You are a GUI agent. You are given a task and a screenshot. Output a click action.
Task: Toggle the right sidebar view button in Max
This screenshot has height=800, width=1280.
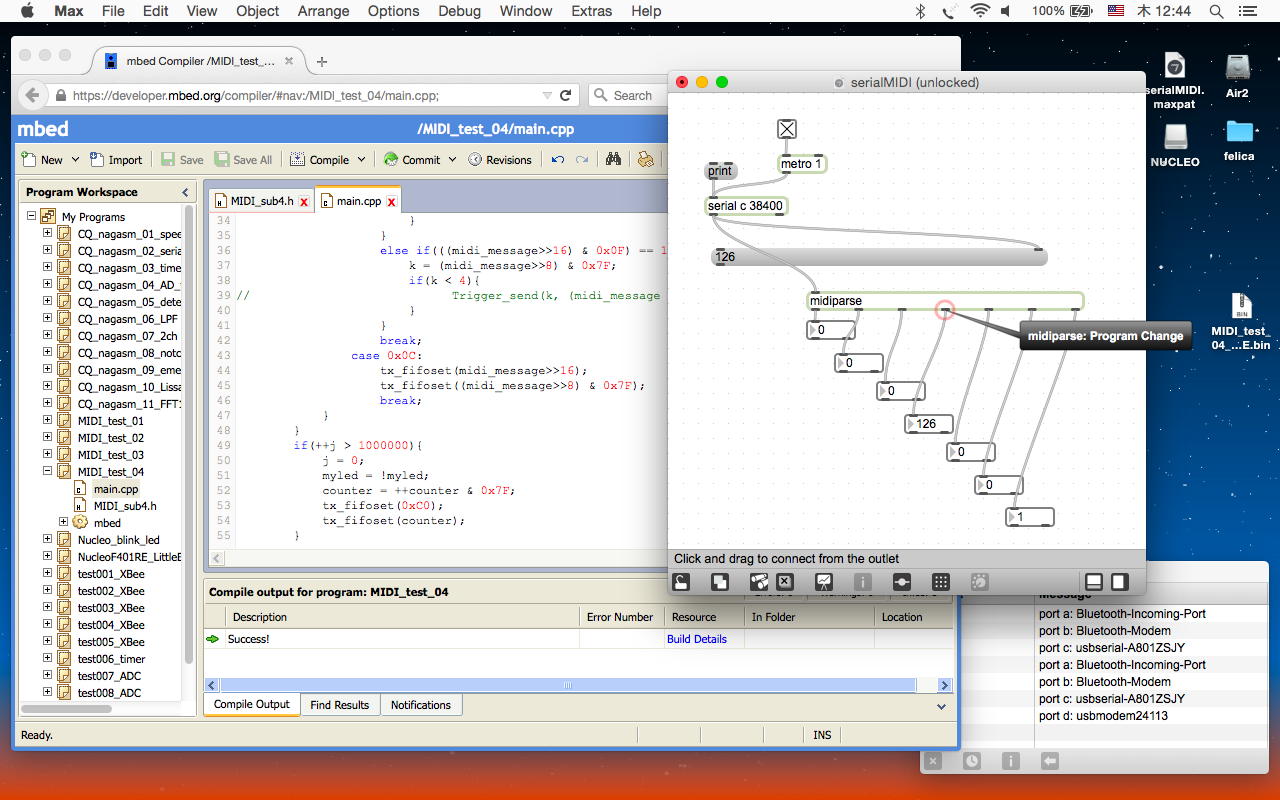[x=1119, y=582]
